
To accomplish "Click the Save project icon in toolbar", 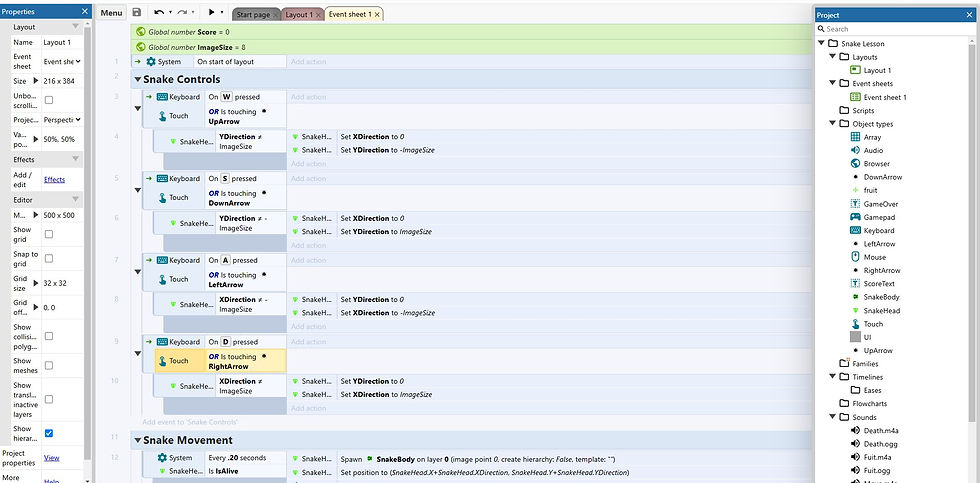I will [x=137, y=12].
